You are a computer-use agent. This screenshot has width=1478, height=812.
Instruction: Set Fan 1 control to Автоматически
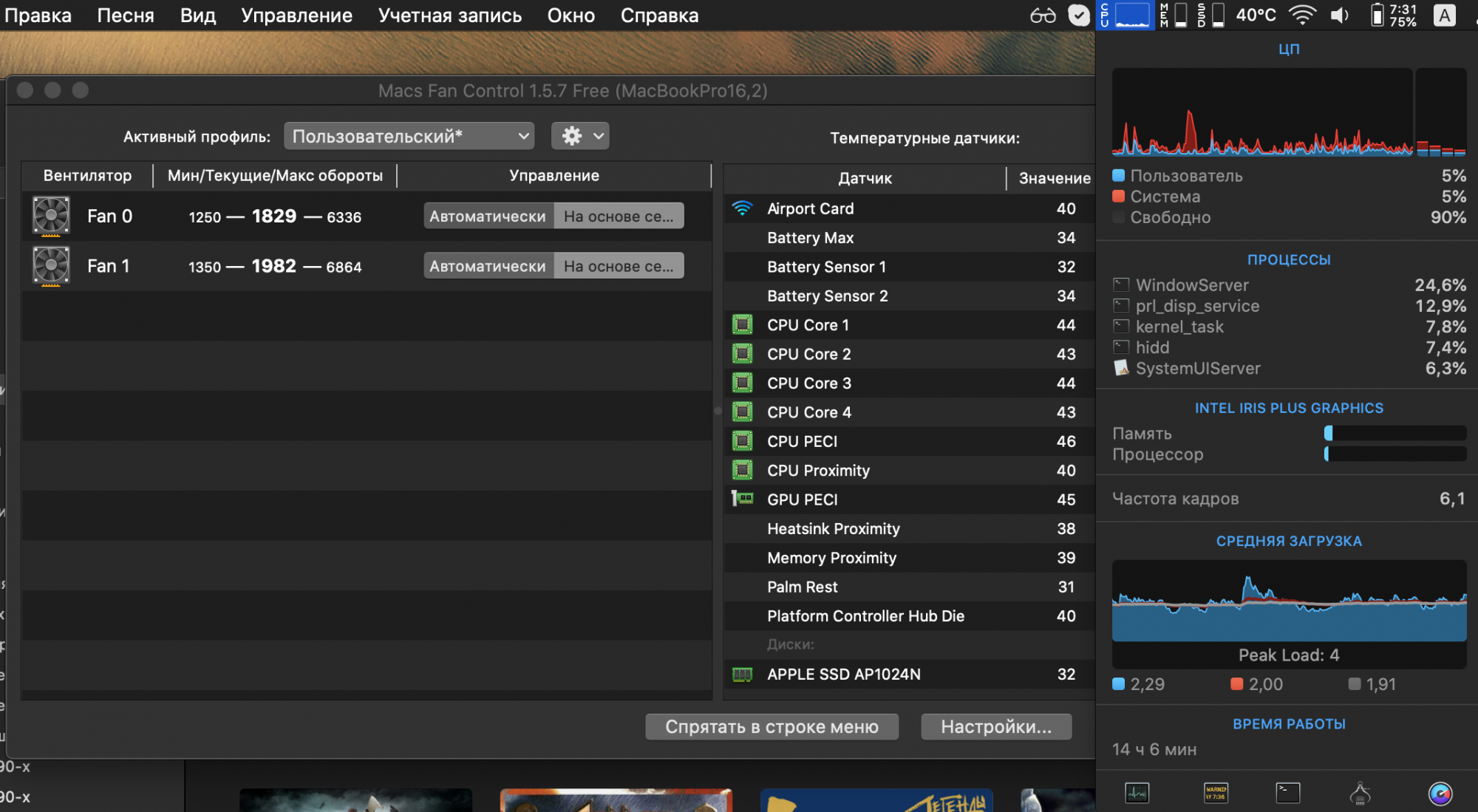coord(488,266)
